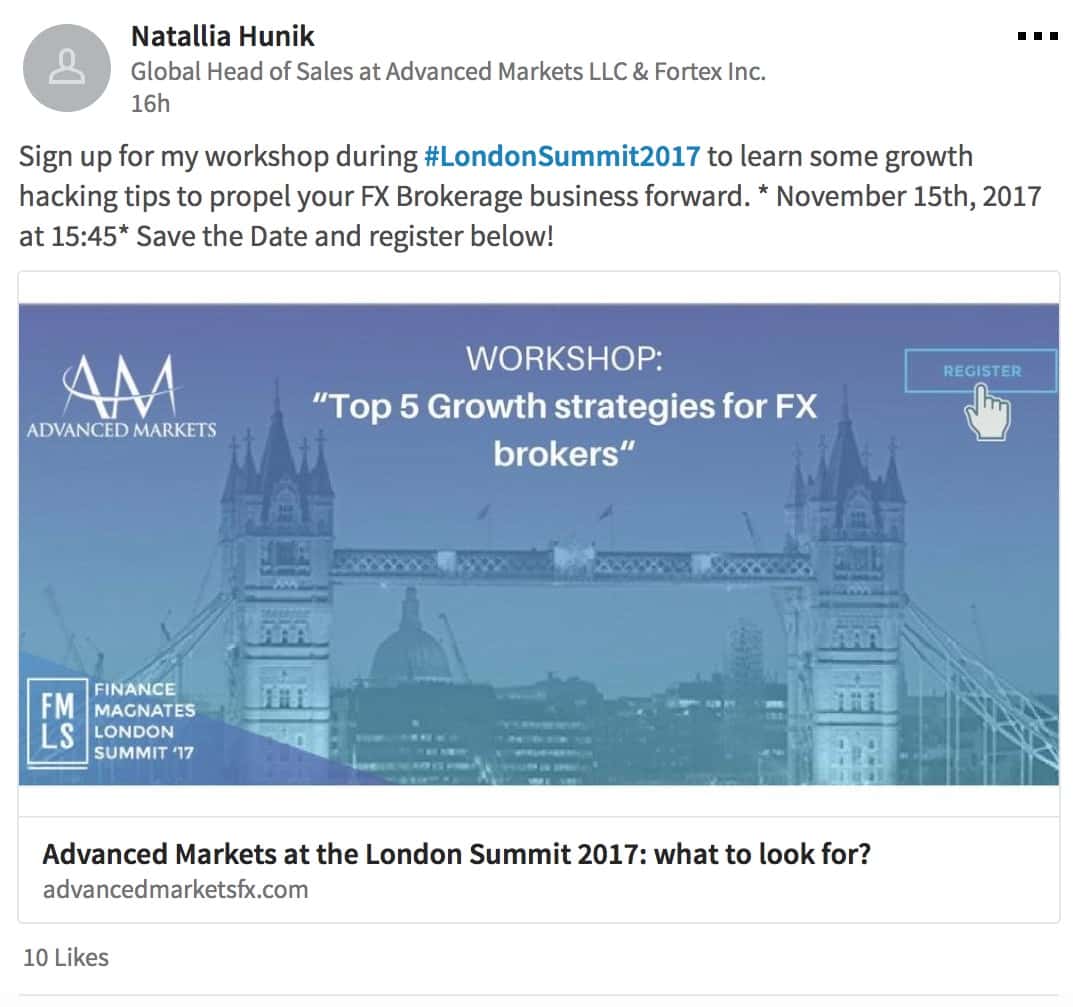
Task: Click the hand pointer icon under REGISTER
Action: 988,412
